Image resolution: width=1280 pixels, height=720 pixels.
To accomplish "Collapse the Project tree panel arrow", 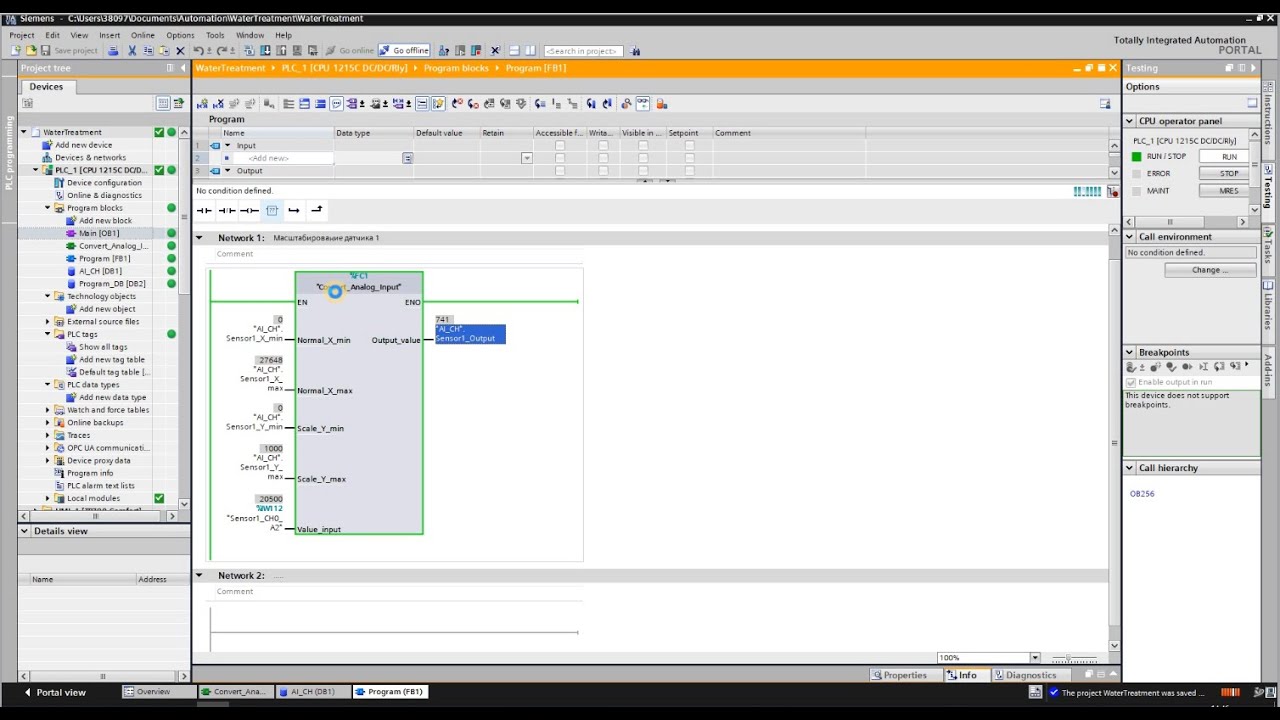I will 183,68.
